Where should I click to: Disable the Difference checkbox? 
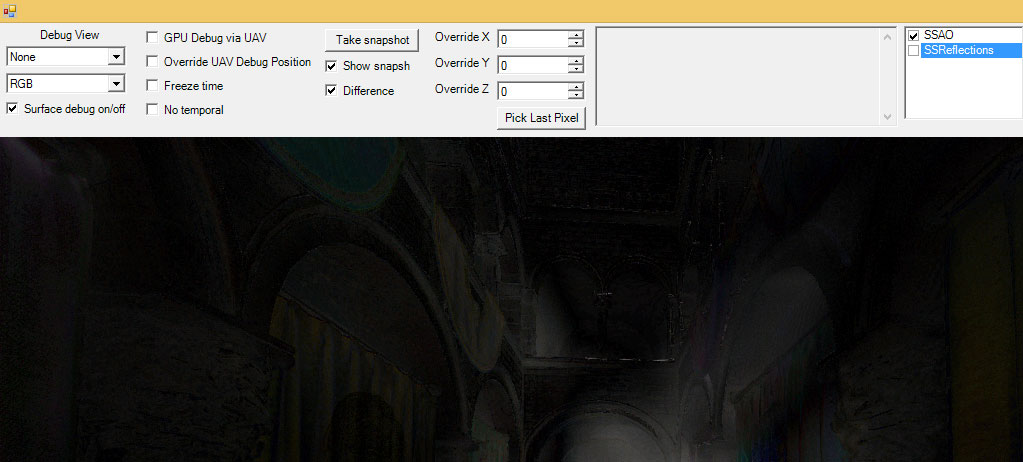pos(332,91)
